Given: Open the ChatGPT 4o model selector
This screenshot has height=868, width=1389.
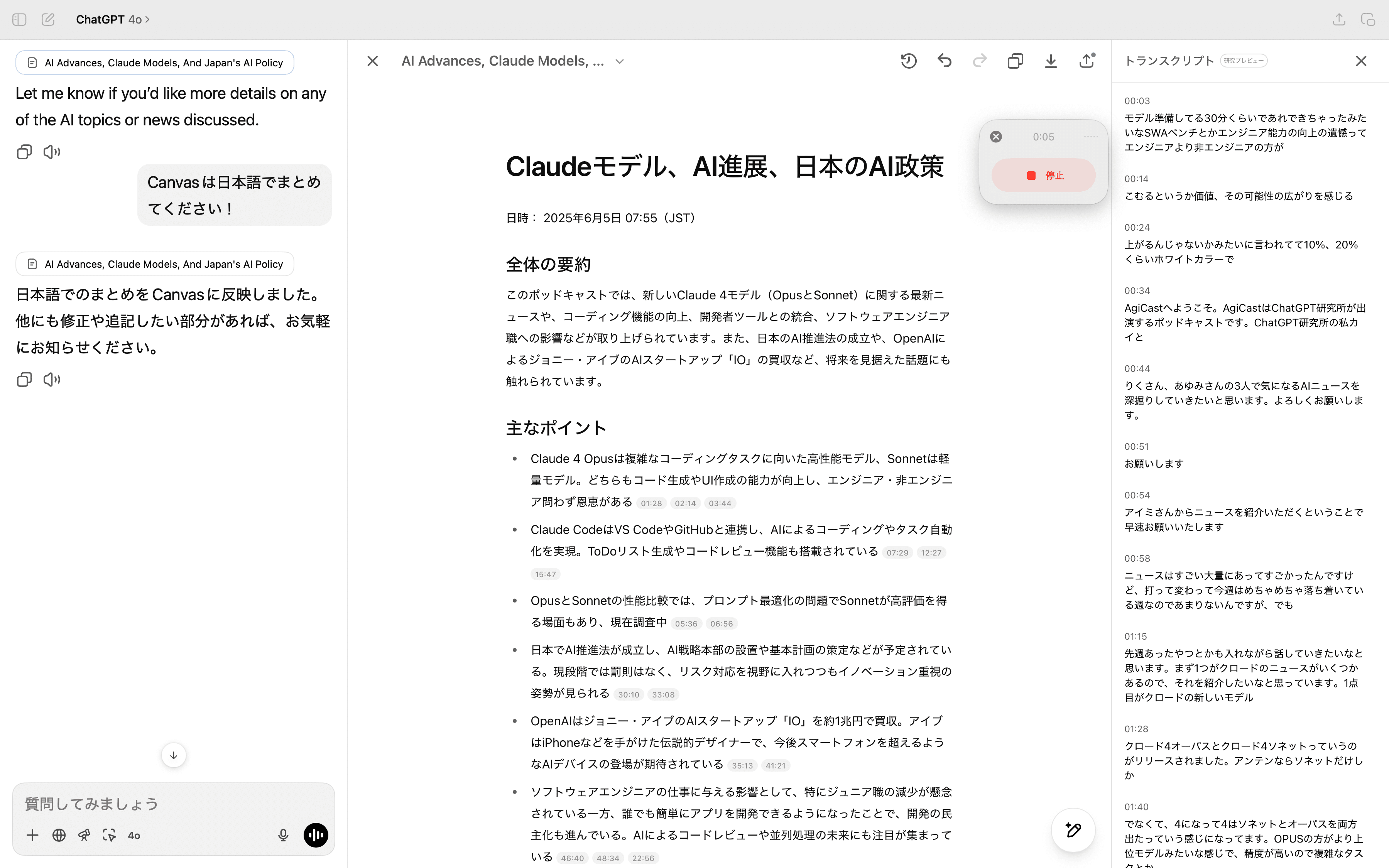Looking at the screenshot, I should point(113,20).
